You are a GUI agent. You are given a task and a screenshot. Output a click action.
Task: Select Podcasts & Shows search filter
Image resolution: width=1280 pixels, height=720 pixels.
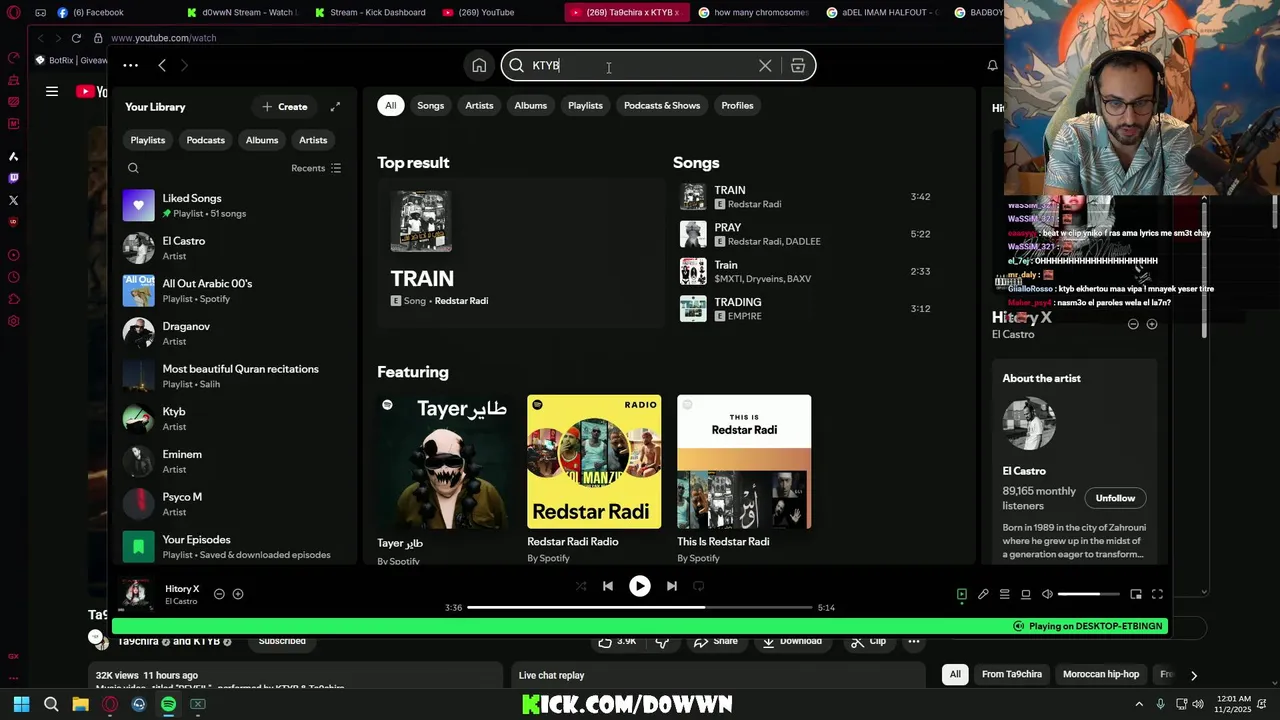tap(662, 105)
